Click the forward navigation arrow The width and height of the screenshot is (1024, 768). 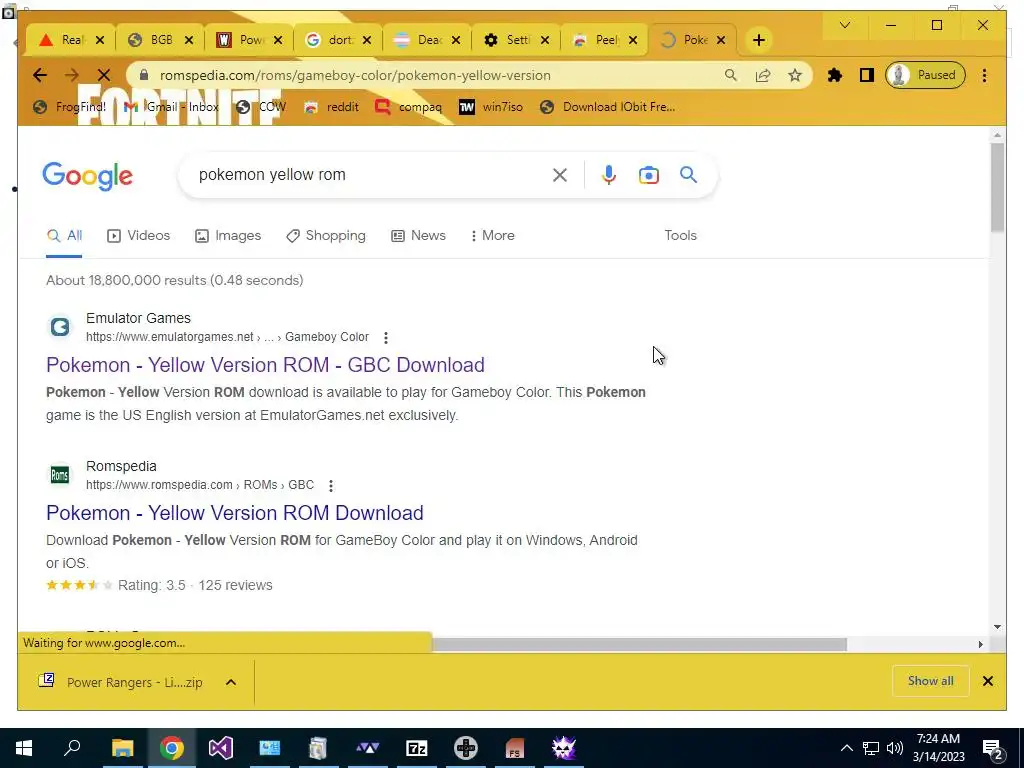(72, 75)
